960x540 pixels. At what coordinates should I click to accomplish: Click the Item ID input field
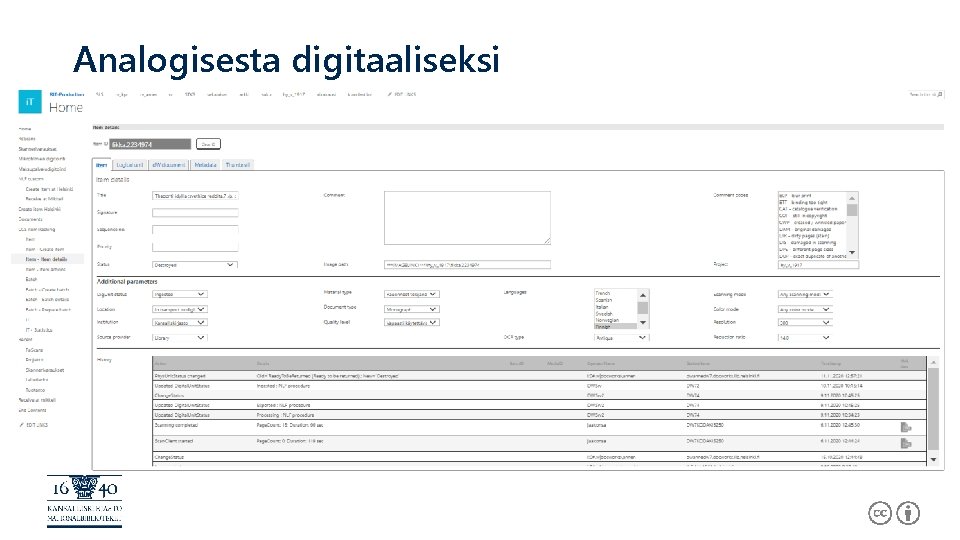150,144
